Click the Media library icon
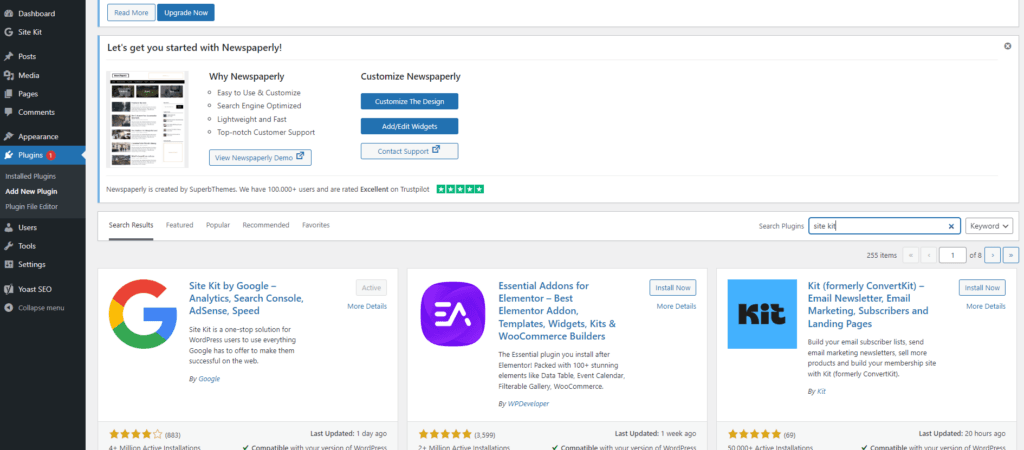 pyautogui.click(x=8, y=75)
